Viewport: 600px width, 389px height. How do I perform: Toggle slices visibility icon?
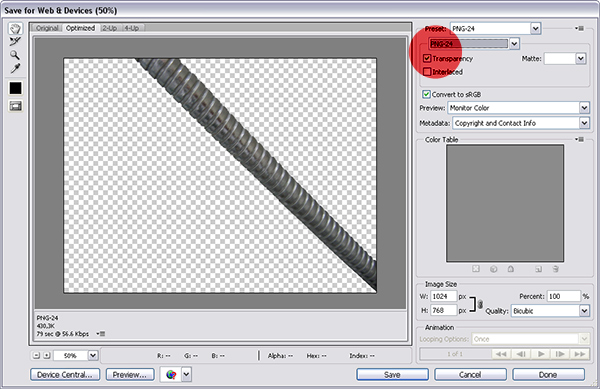[16, 106]
